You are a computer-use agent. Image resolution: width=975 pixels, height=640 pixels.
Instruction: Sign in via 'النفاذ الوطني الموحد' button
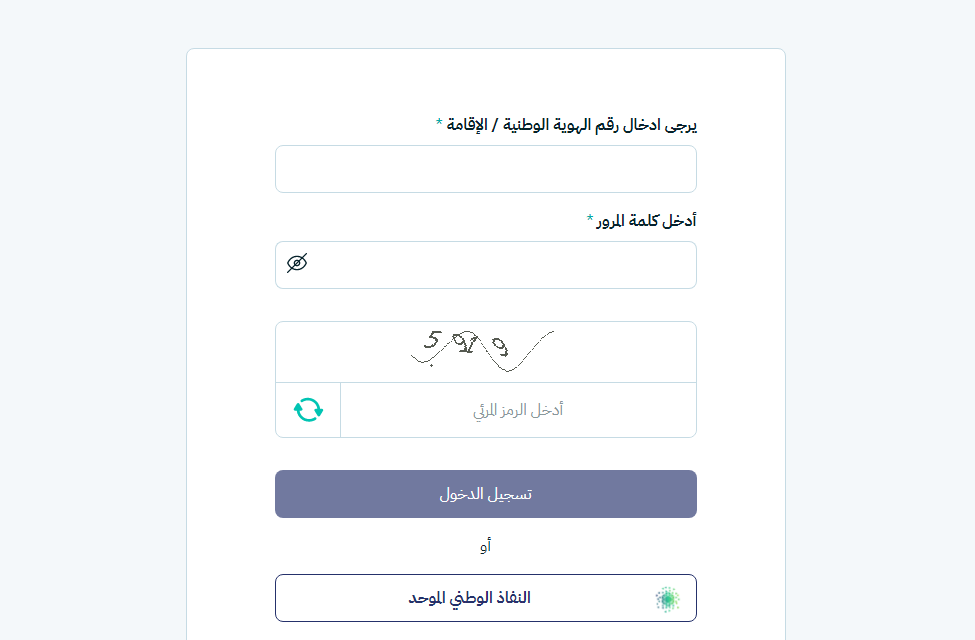coord(485,598)
